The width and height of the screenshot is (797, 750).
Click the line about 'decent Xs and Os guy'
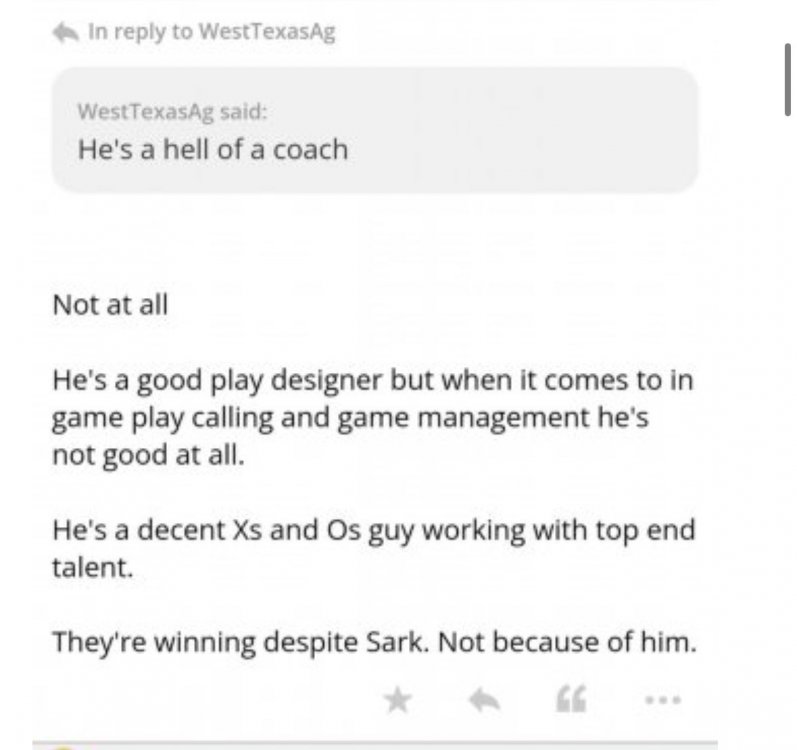pos(372,529)
